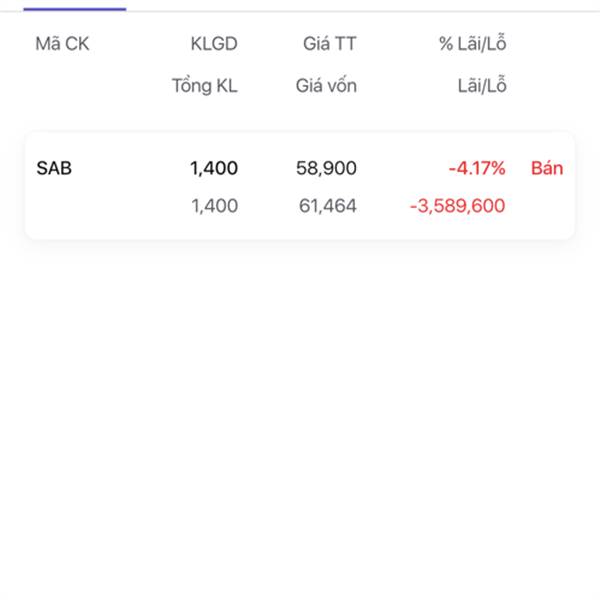This screenshot has width=600, height=600.
Task: Tap the Bán button for SAB
Action: pos(547,168)
